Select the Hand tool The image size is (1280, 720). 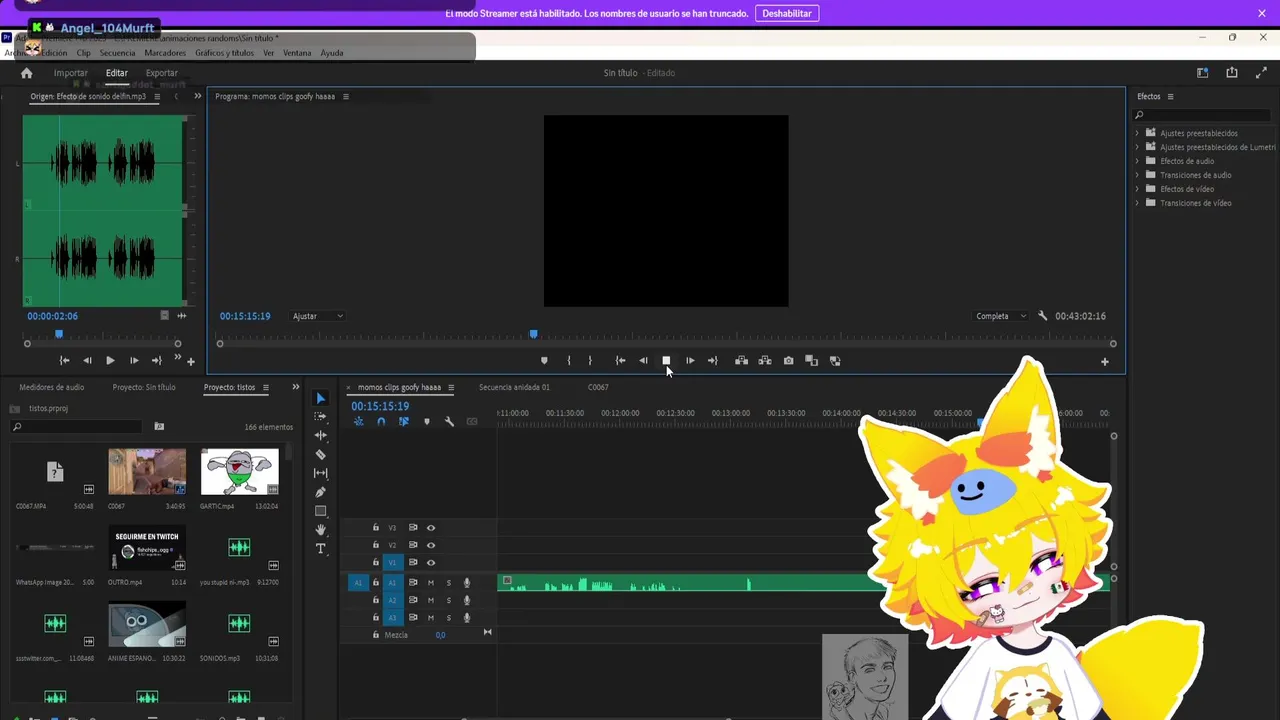(x=321, y=530)
